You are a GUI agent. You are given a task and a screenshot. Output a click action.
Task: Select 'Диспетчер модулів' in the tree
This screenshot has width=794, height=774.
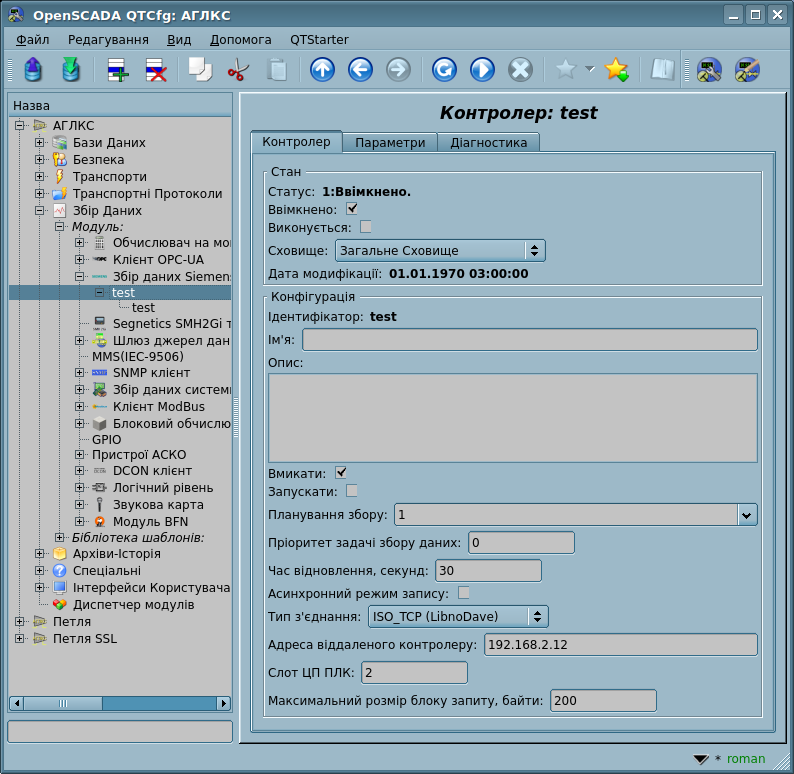point(133,605)
